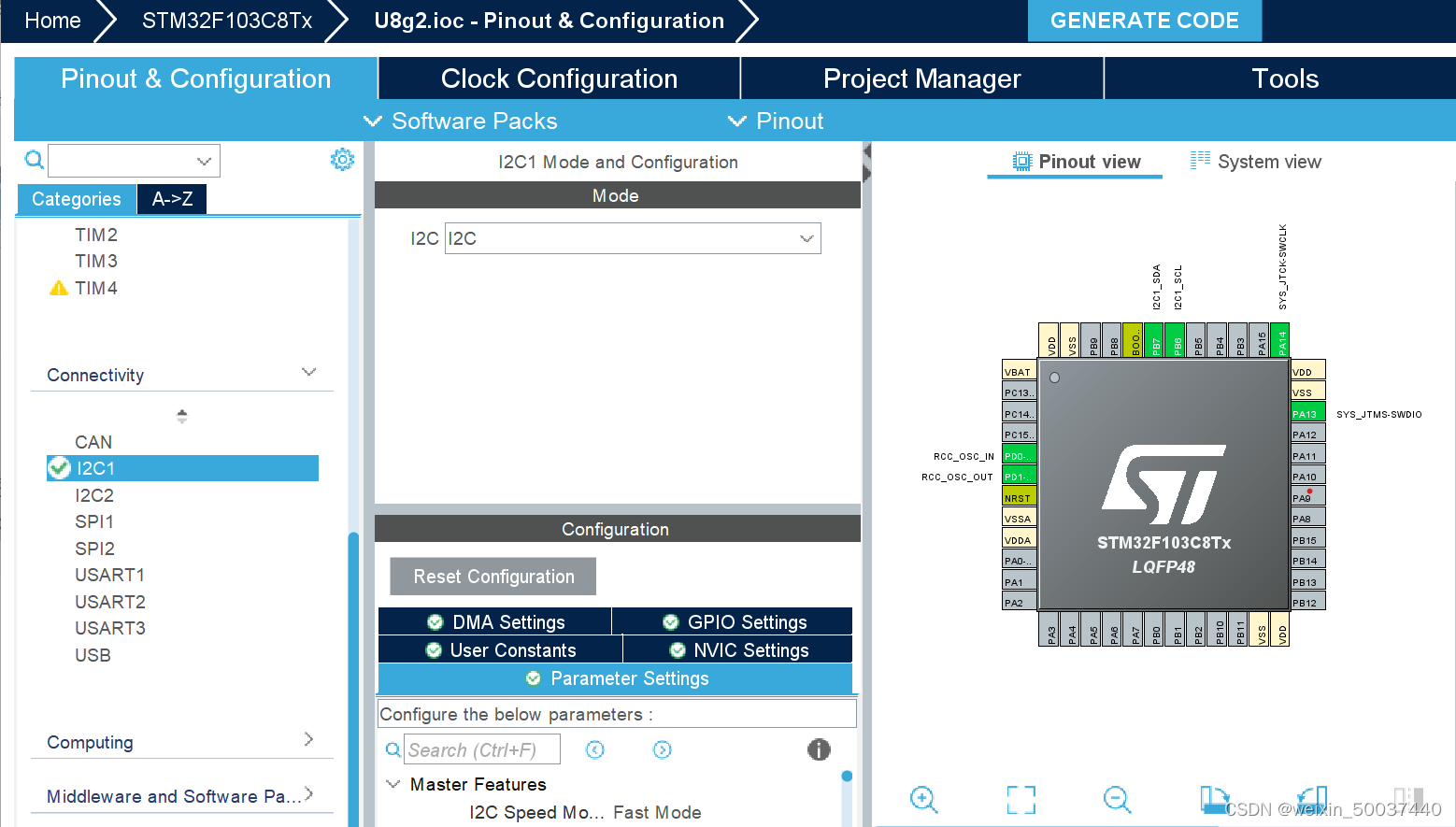
Task: Rotate chip clockwise icon
Action: click(x=1214, y=799)
